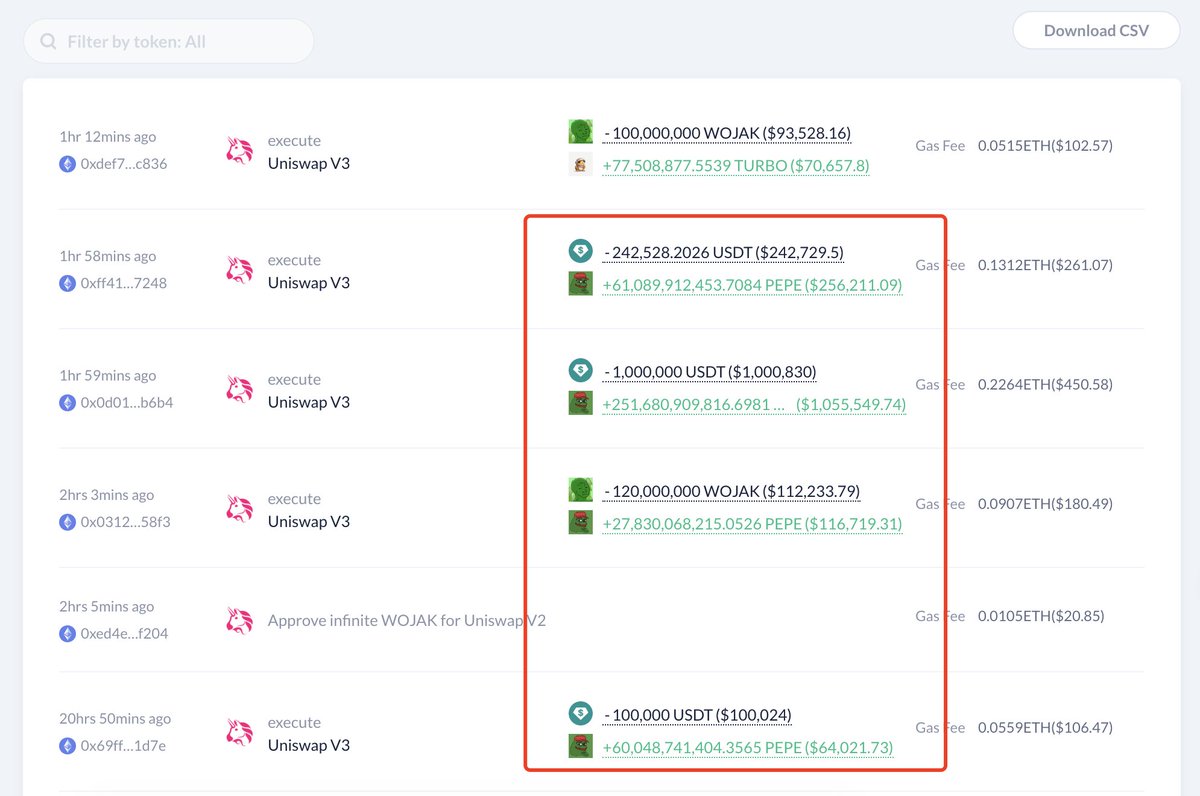Click gas fee value 0.0559ETH($106.47)
This screenshot has width=1200, height=796.
[x=1045, y=728]
